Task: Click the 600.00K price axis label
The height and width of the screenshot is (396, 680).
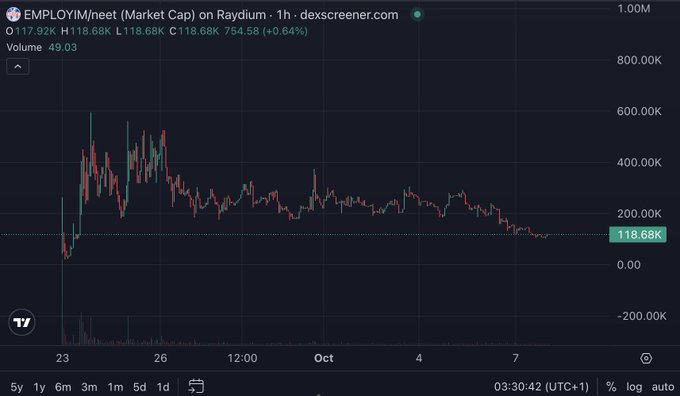Action: 639,111
